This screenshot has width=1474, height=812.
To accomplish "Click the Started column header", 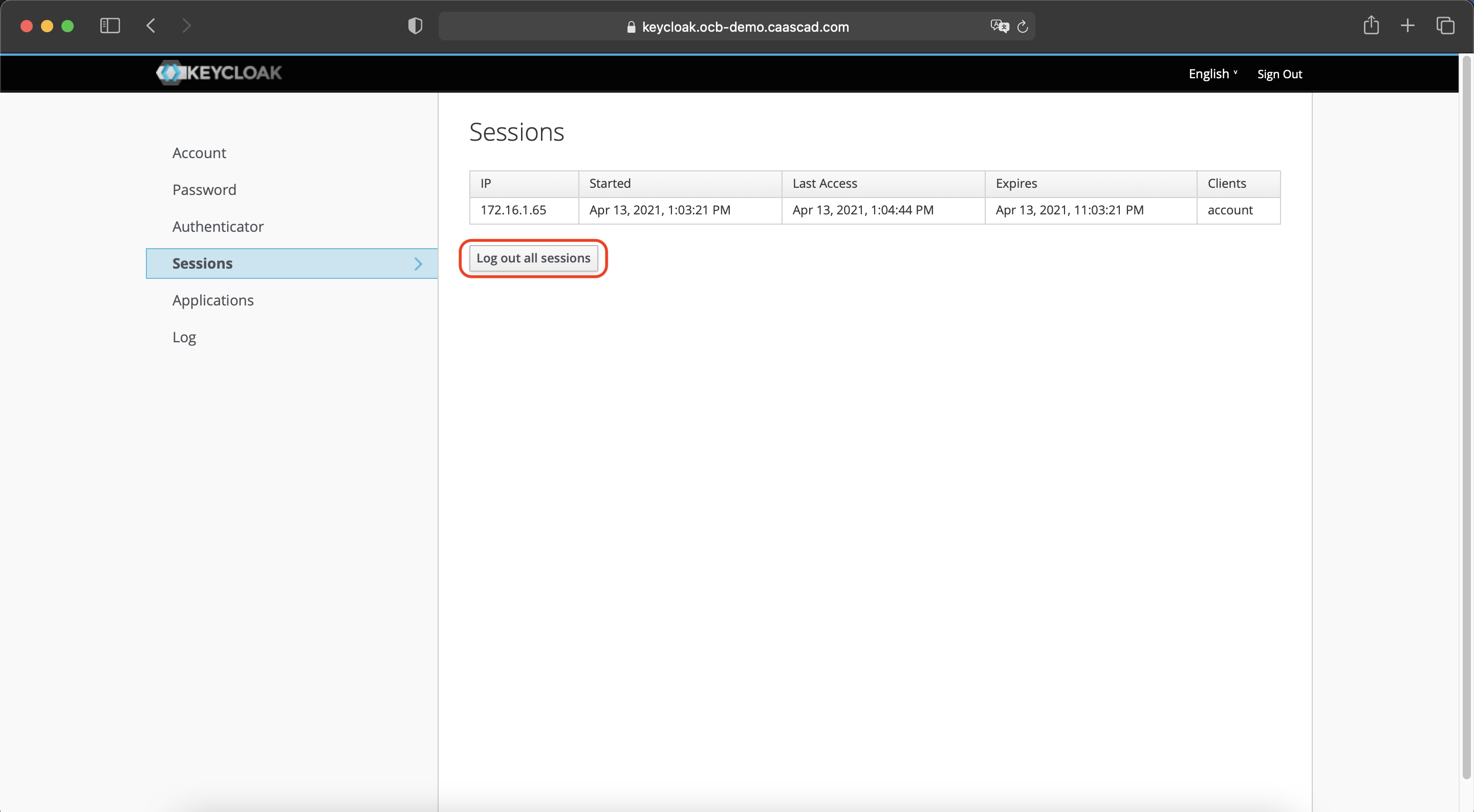I will (680, 184).
